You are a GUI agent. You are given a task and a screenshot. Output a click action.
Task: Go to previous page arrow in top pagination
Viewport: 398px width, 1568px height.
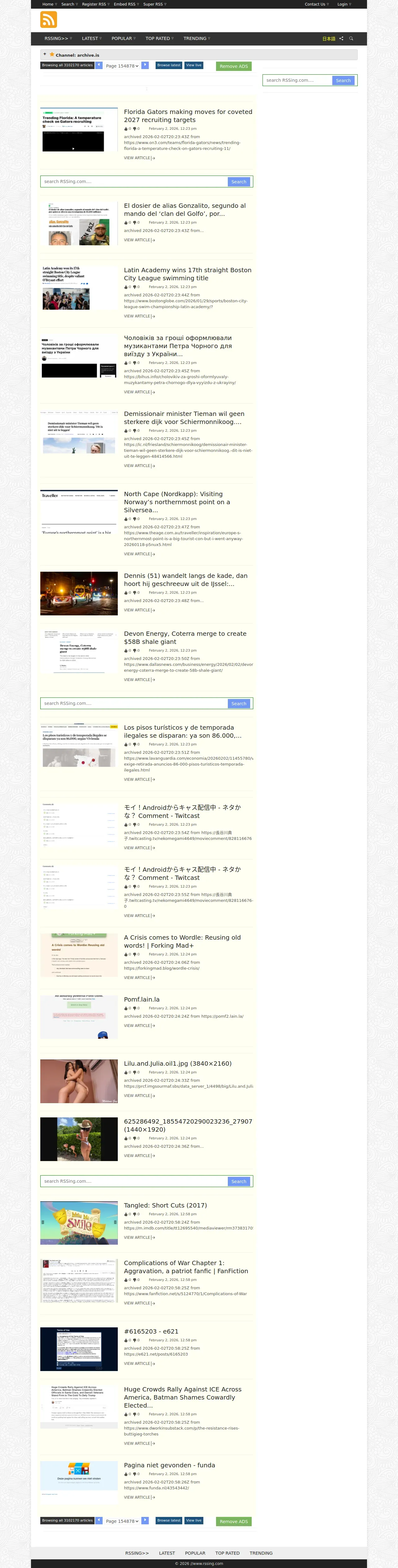pos(99,65)
